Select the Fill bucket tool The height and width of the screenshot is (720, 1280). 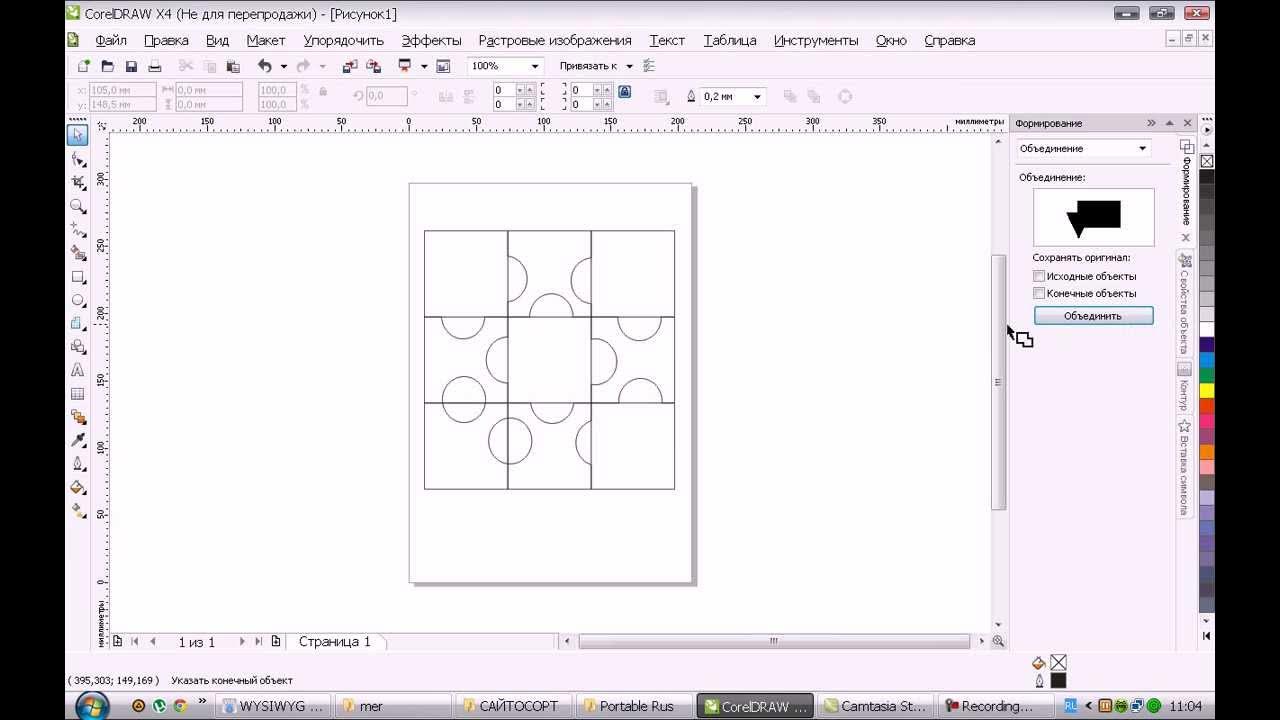tap(78, 487)
